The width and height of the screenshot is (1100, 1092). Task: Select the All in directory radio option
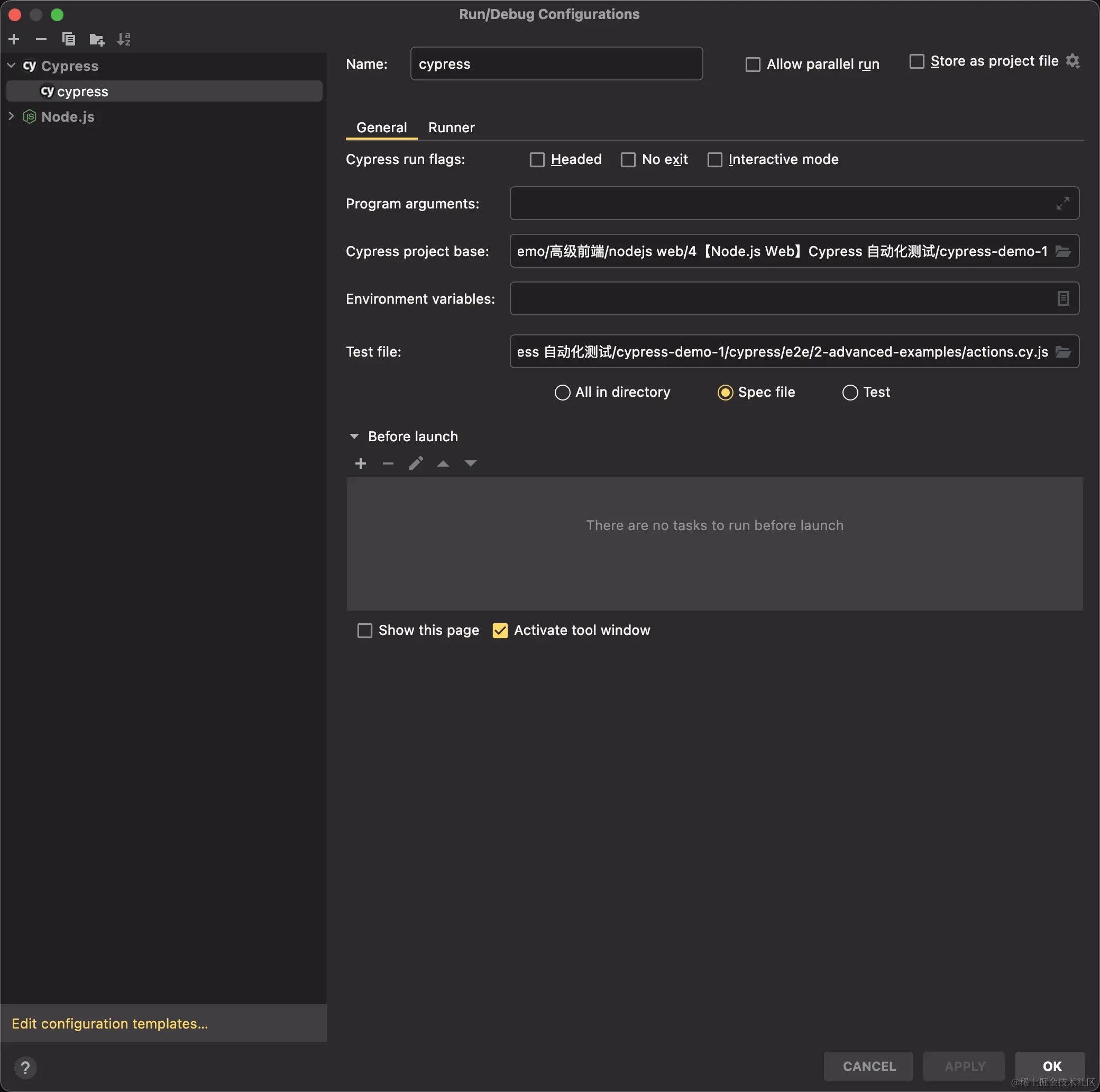[562, 393]
